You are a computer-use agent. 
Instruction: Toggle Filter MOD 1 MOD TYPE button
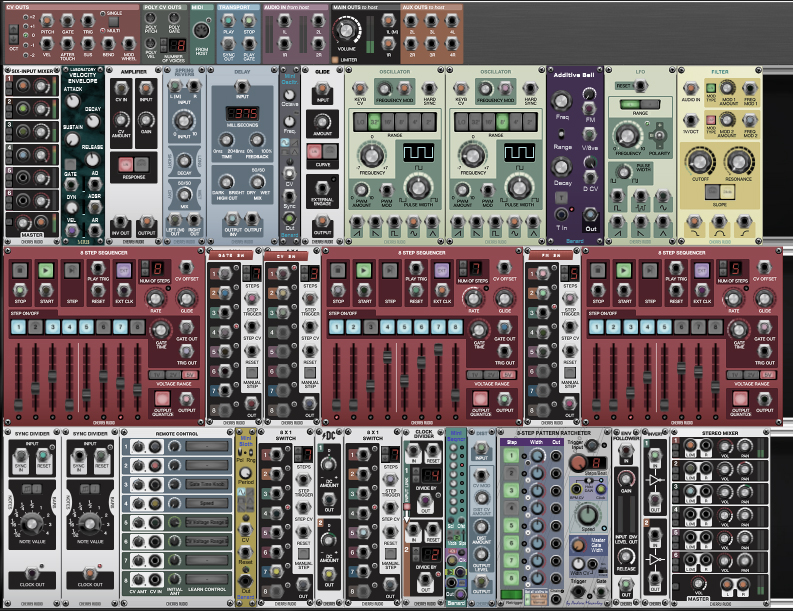point(711,89)
